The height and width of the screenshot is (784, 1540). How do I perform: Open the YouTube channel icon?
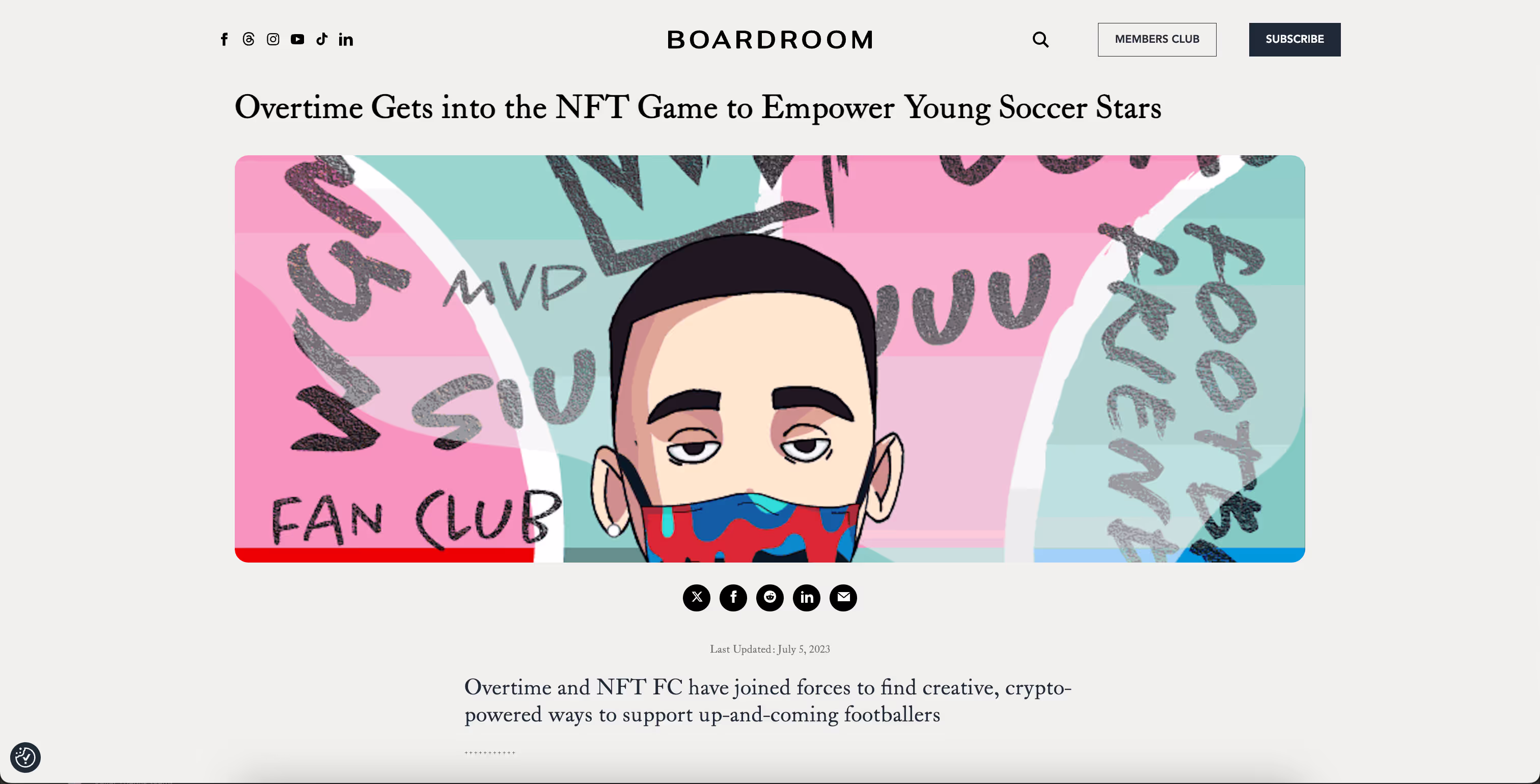click(x=298, y=39)
